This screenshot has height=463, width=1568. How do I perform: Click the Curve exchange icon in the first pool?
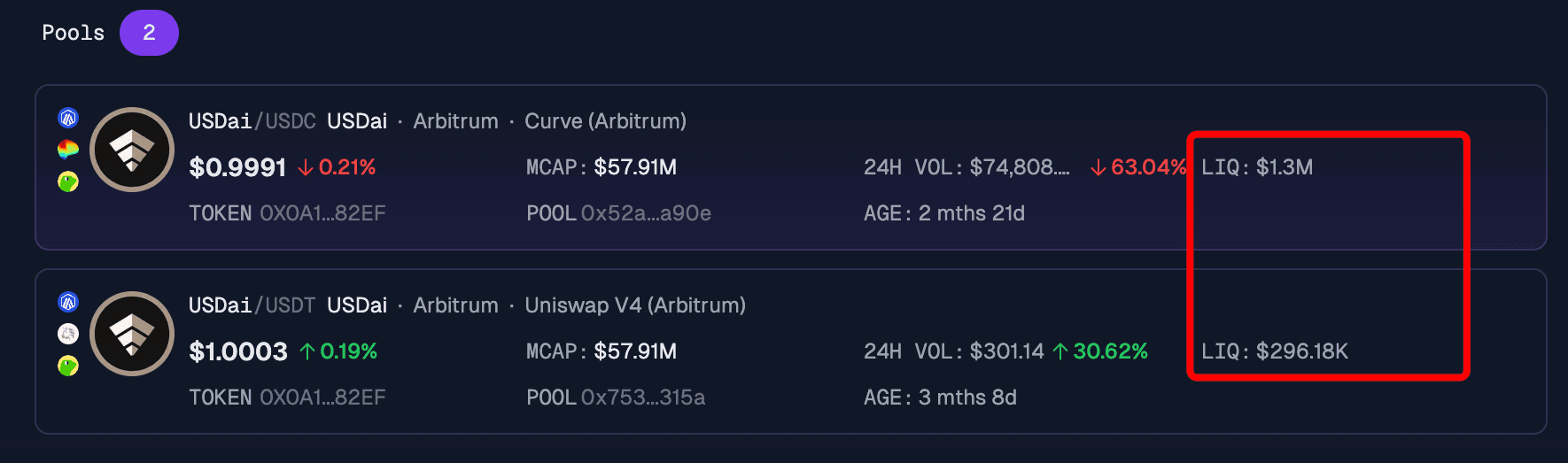click(68, 150)
